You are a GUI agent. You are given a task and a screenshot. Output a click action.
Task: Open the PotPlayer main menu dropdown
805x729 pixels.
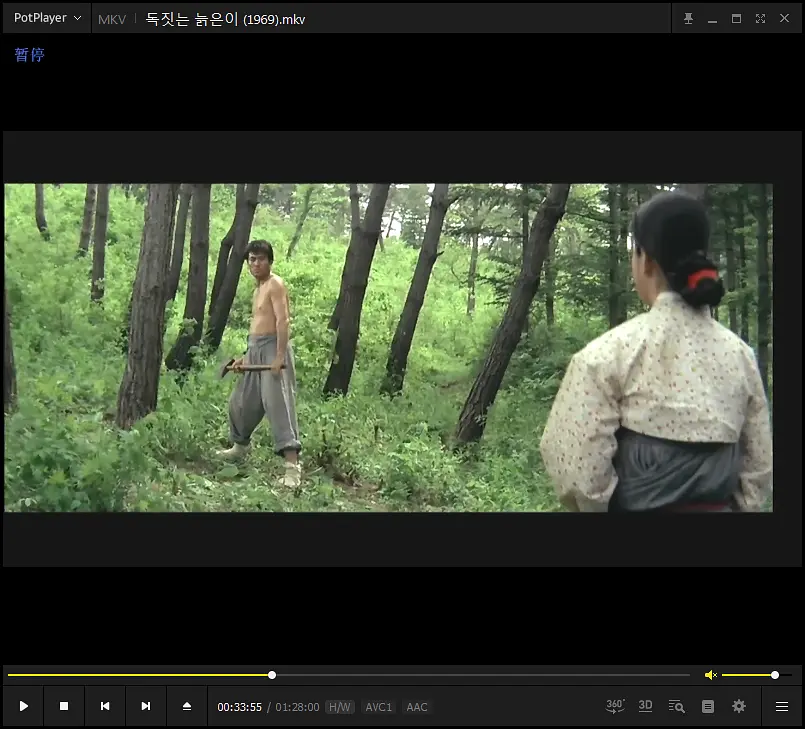tap(47, 18)
